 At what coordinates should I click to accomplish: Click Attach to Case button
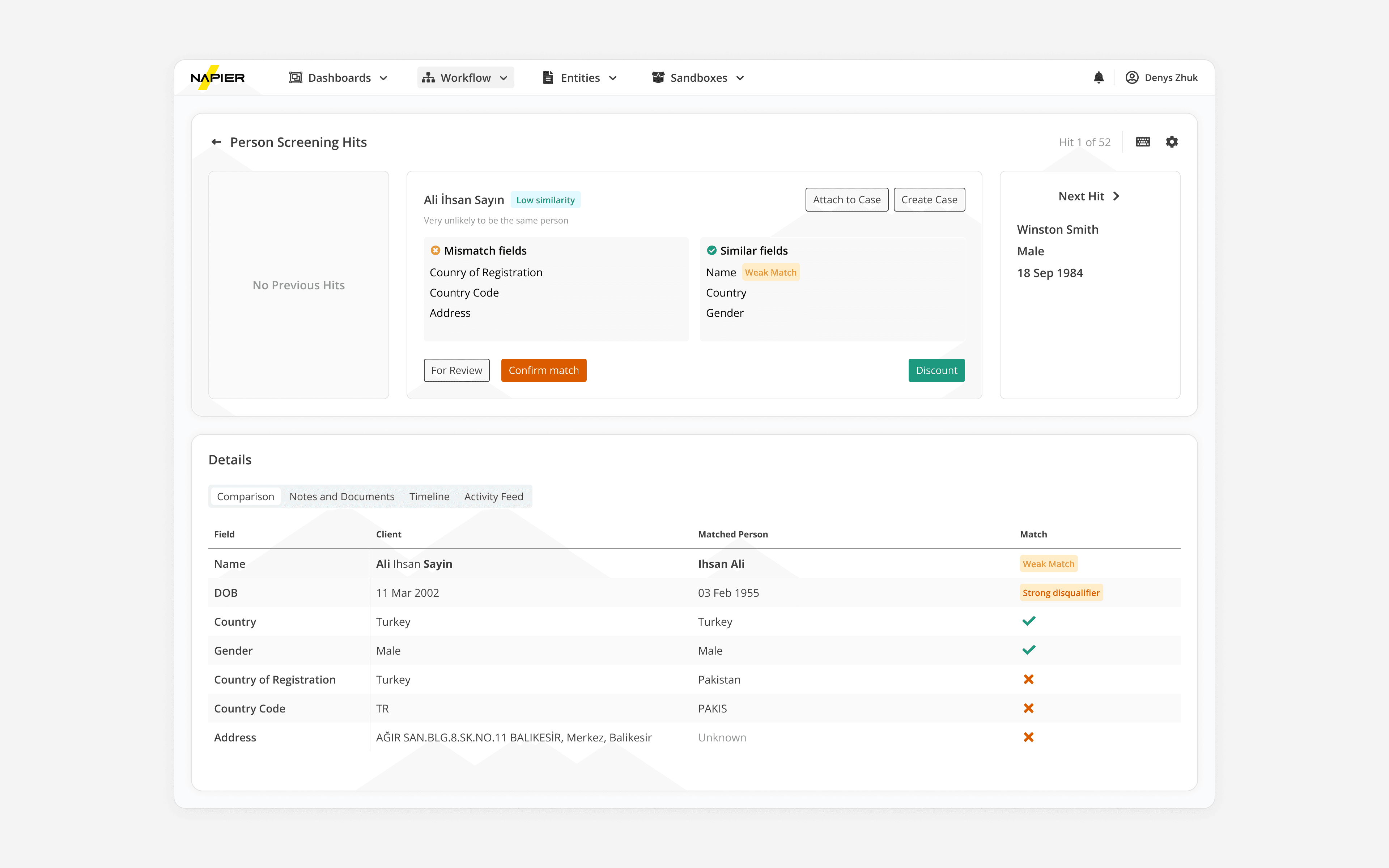point(846,200)
